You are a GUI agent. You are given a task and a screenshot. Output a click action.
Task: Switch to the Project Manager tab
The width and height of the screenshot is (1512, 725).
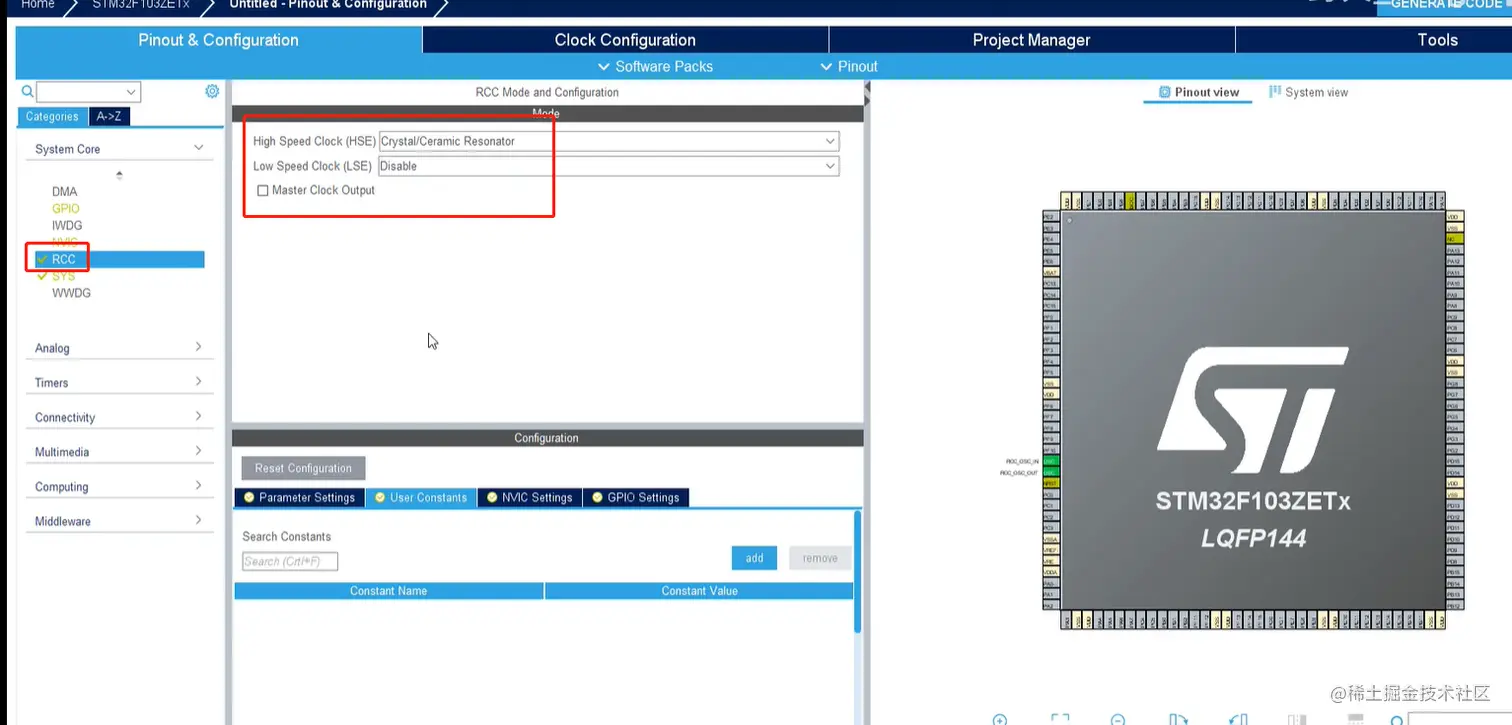pos(1031,40)
